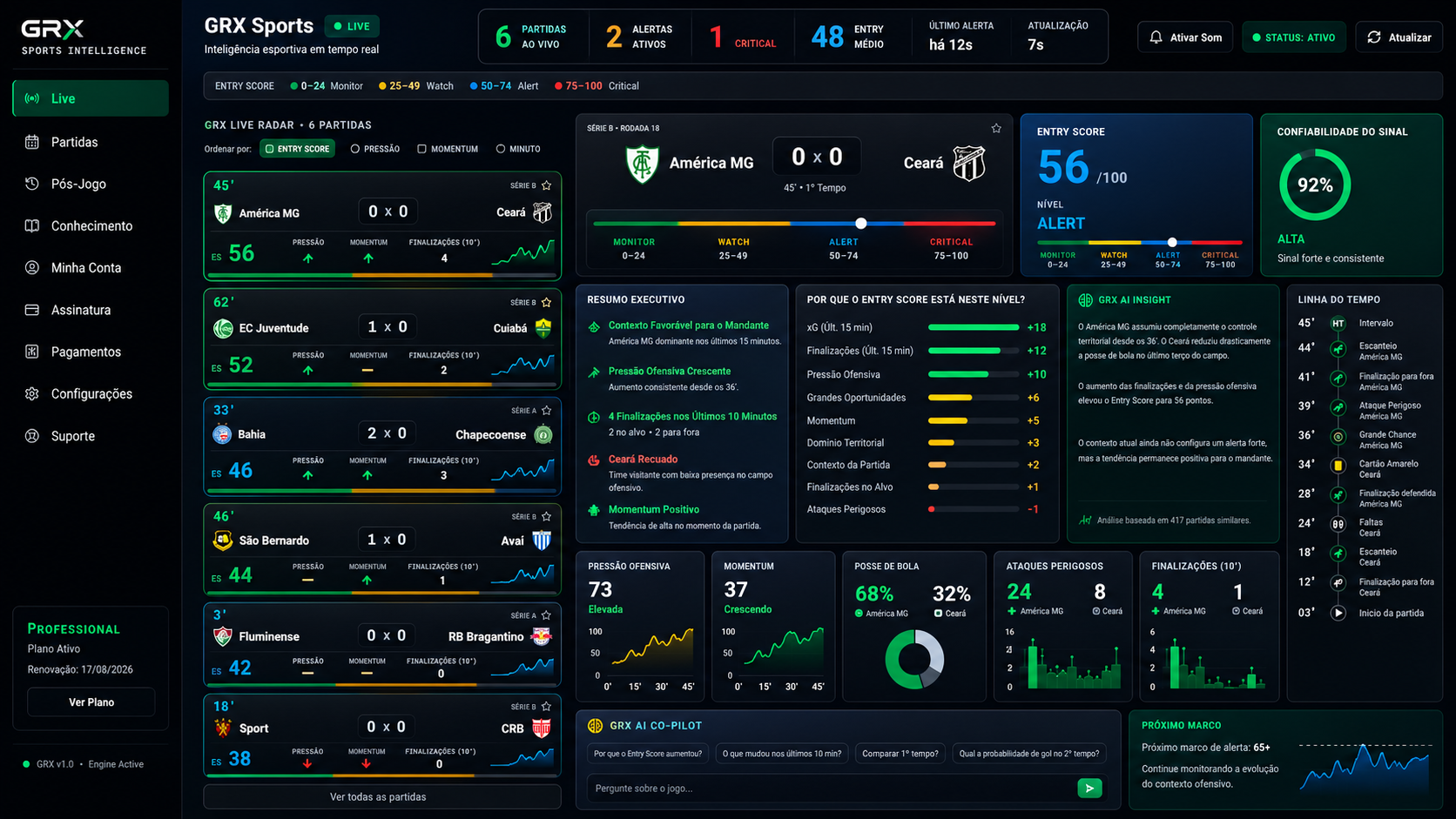Favorite the América MG match header star
Image resolution: width=1456 pixels, height=819 pixels.
[996, 129]
